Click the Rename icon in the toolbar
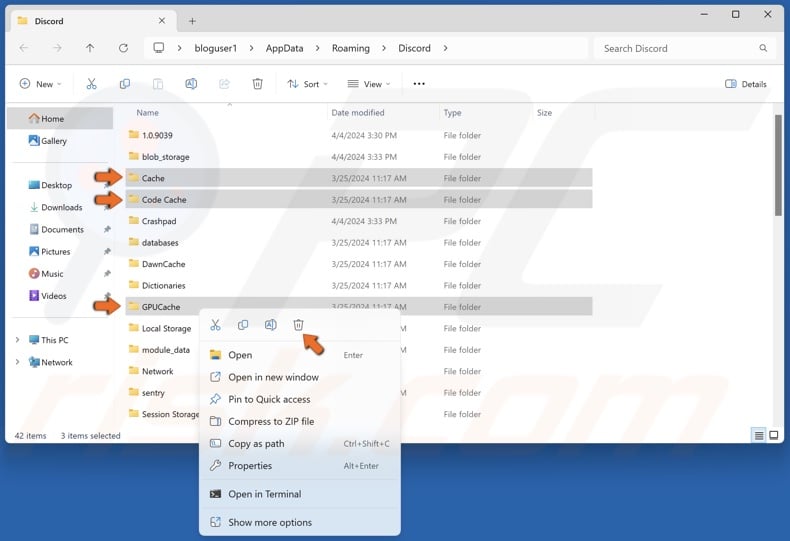 (x=191, y=84)
